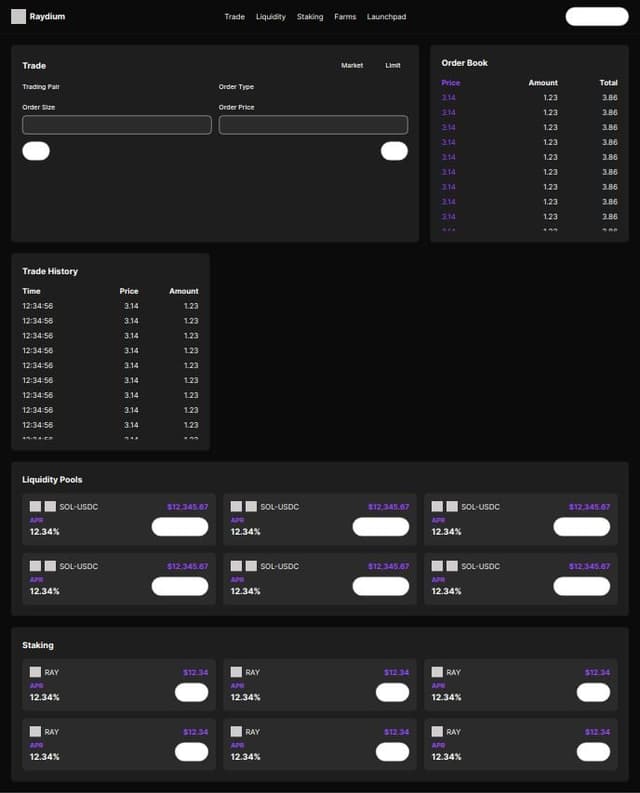Focus the Order Price input field
Screen dimensions: 640x793
click(313, 125)
